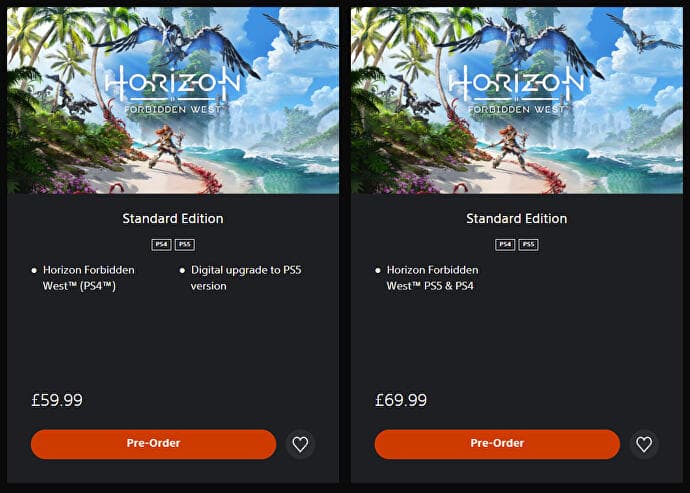Click the PS4 badge on £59.99 edition
690x493 pixels.
click(x=161, y=244)
